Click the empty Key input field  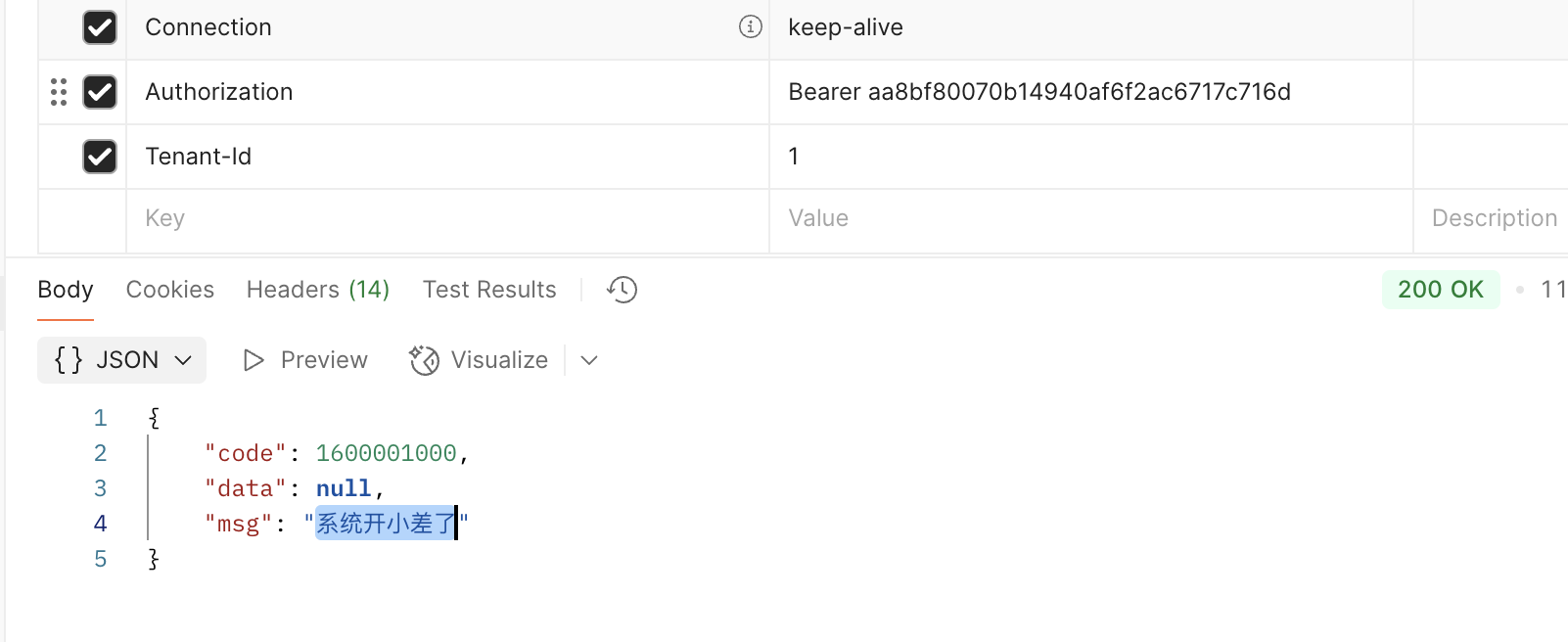446,218
